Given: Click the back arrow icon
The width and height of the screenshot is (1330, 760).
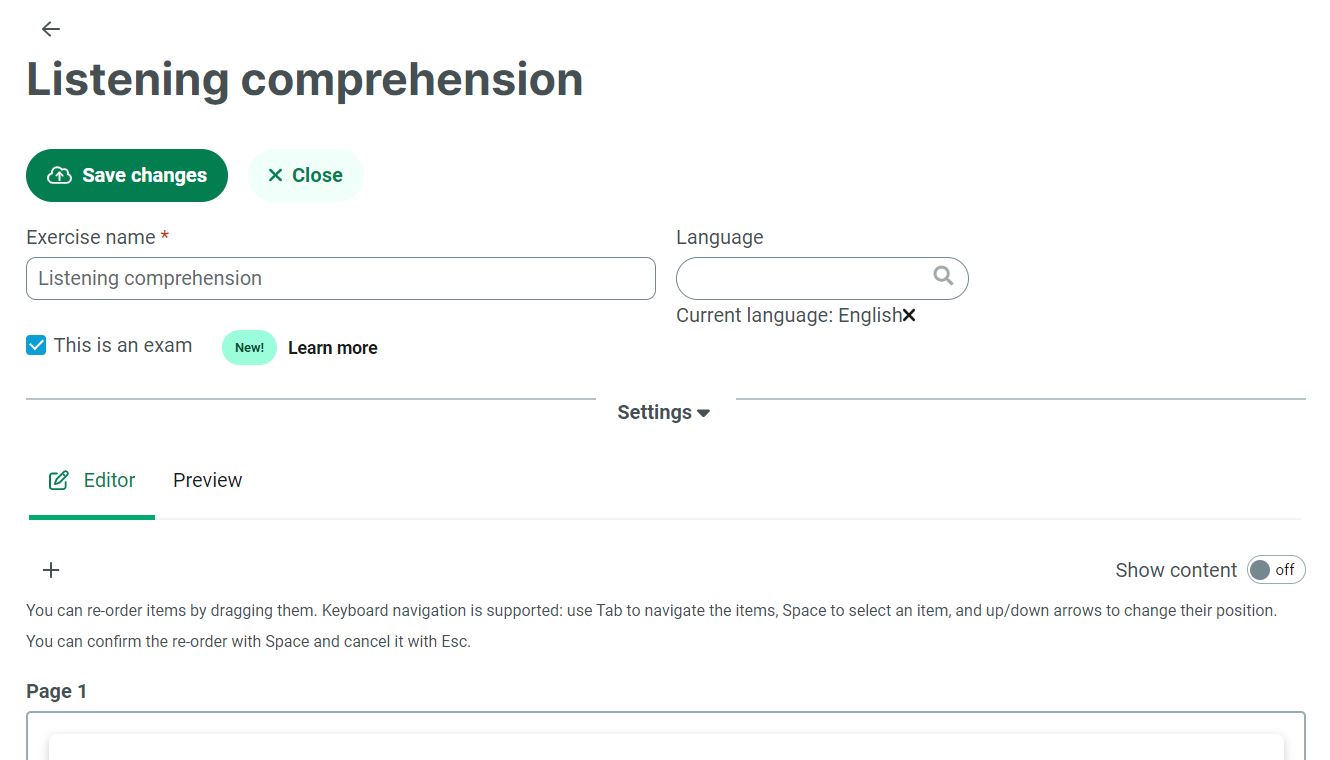Looking at the screenshot, I should [x=51, y=30].
